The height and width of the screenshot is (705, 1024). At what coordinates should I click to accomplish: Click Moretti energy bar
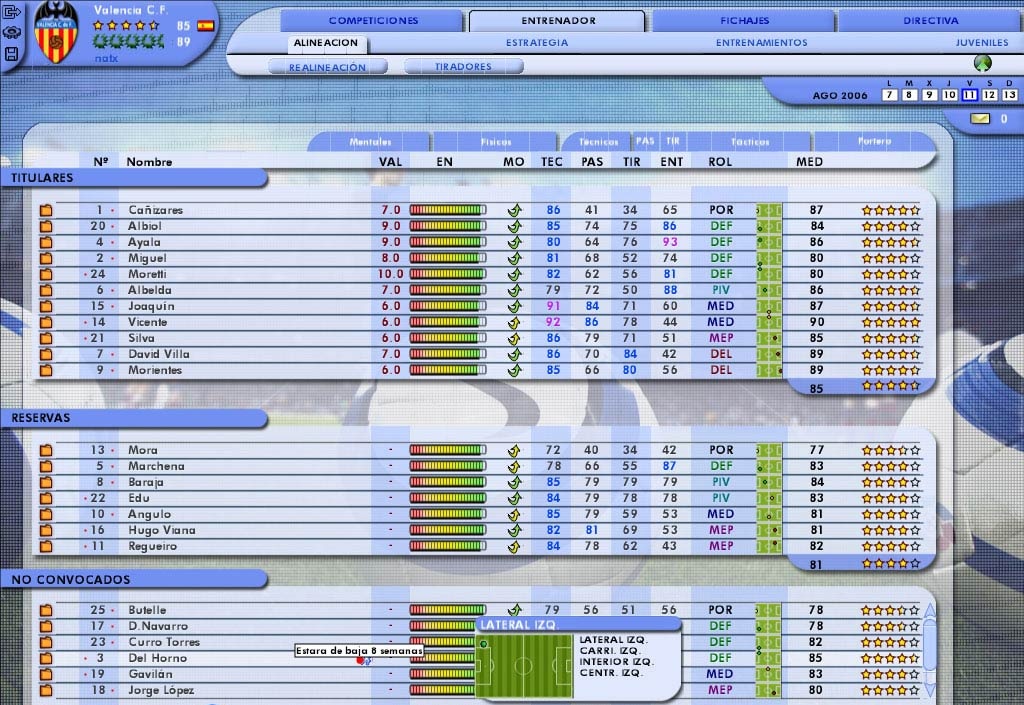pos(448,274)
